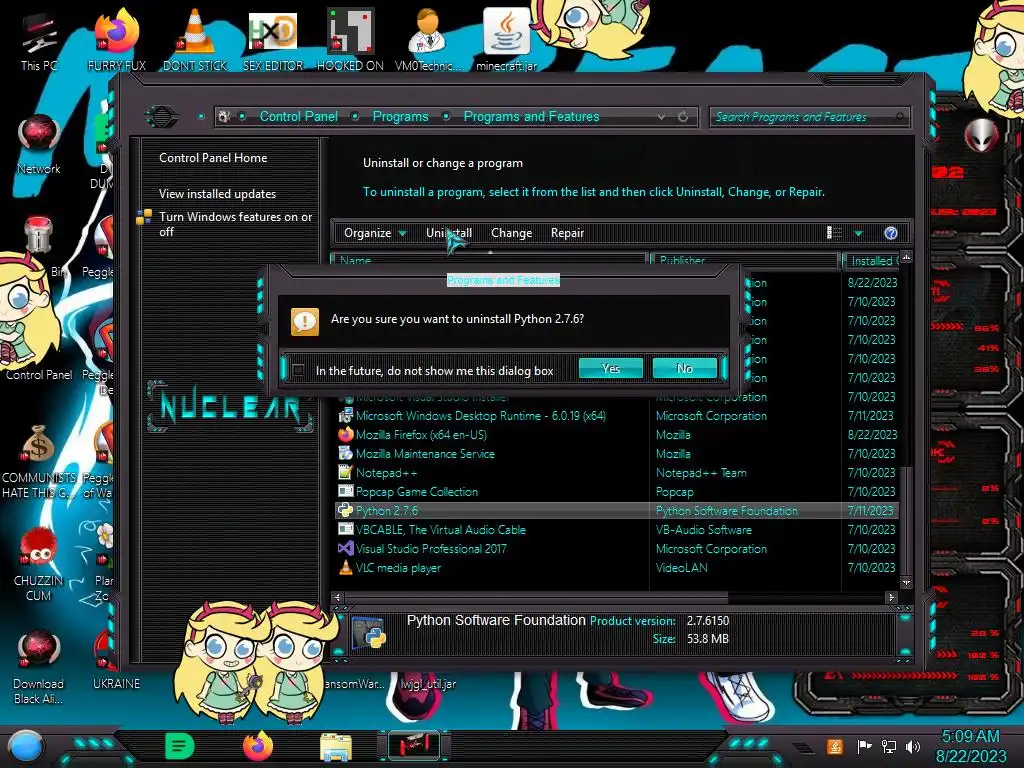
Task: Open Action Center flag tray icon
Action: pyautogui.click(x=864, y=746)
